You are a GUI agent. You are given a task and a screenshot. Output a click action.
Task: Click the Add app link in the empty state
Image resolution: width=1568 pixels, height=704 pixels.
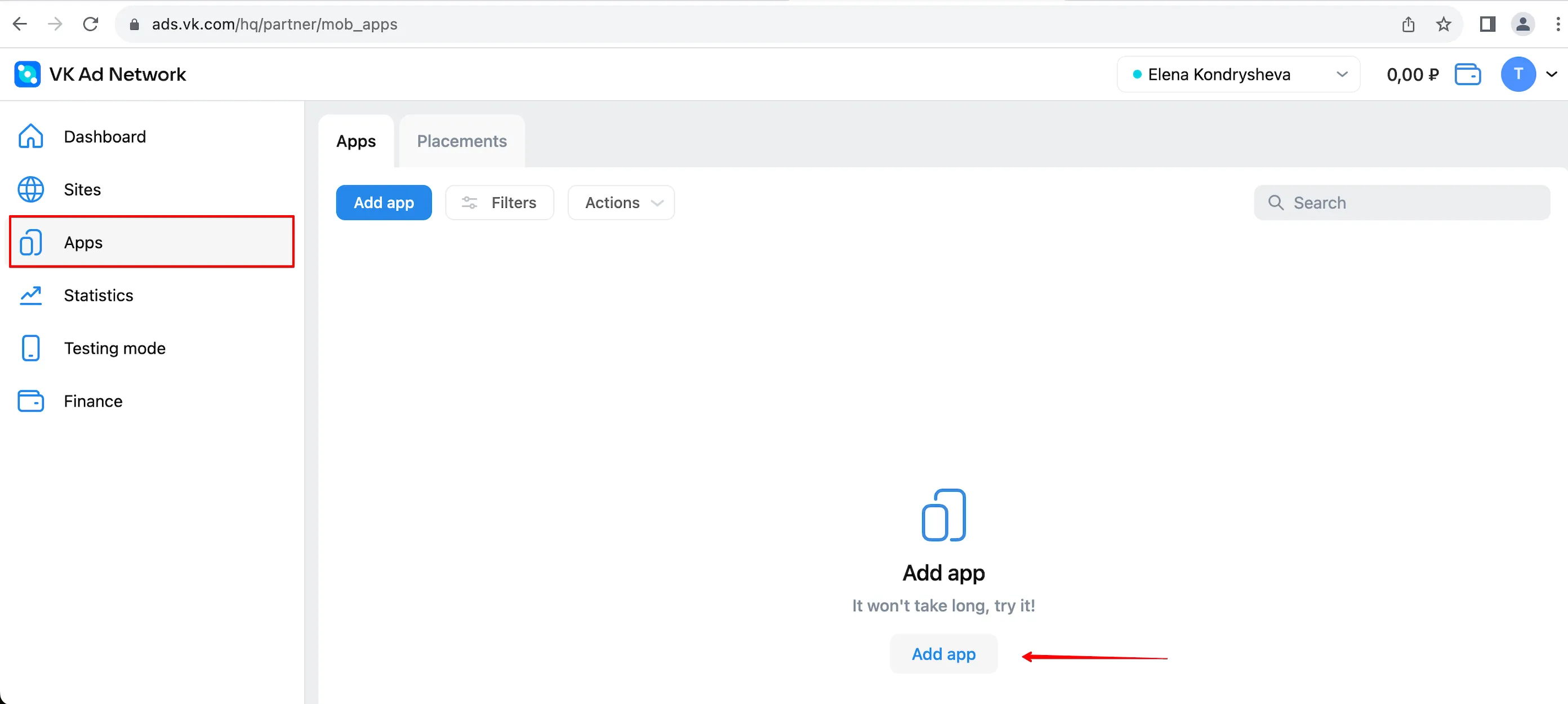tap(943, 654)
